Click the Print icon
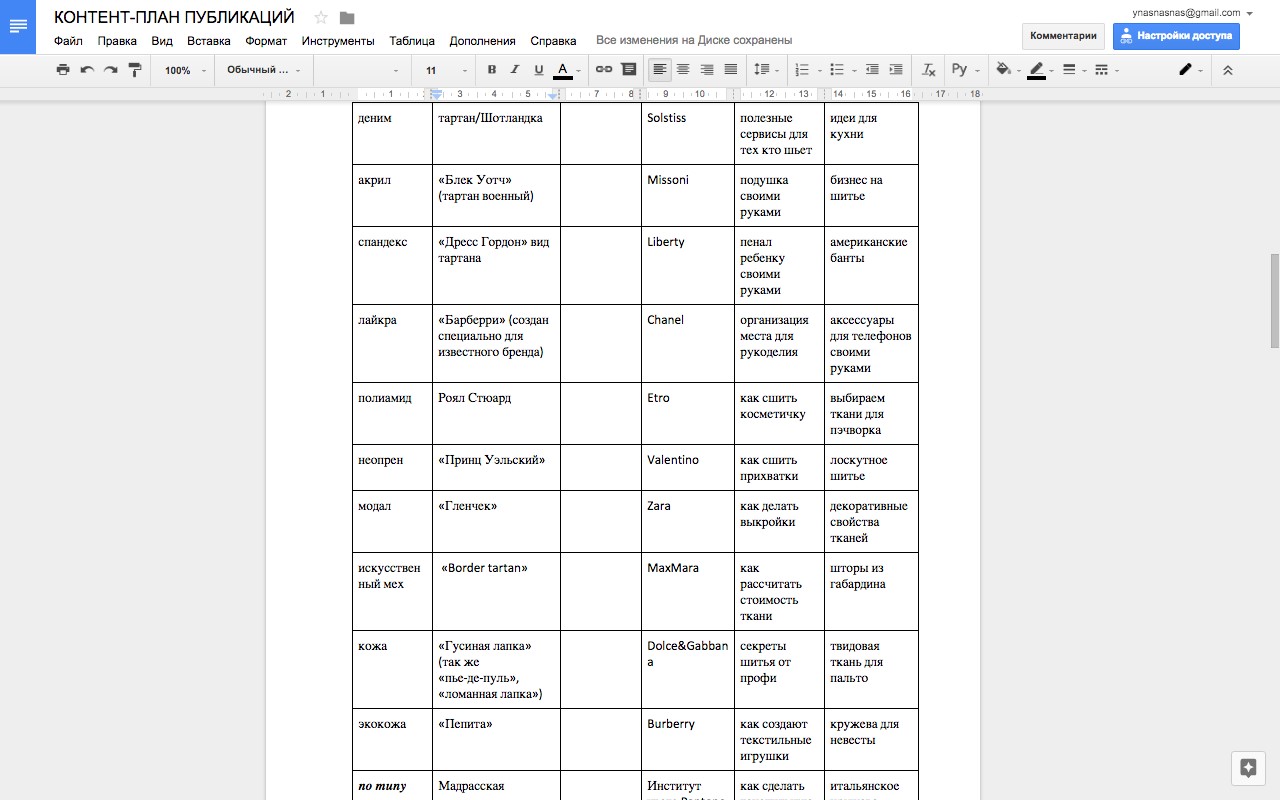 [63, 70]
